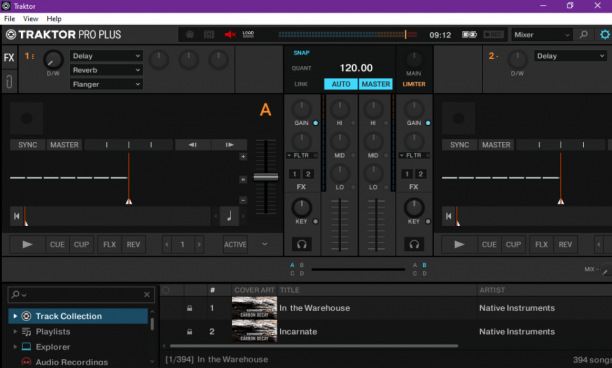Expand Deck A advanced panel chevron
The width and height of the screenshot is (612, 368).
click(265, 244)
